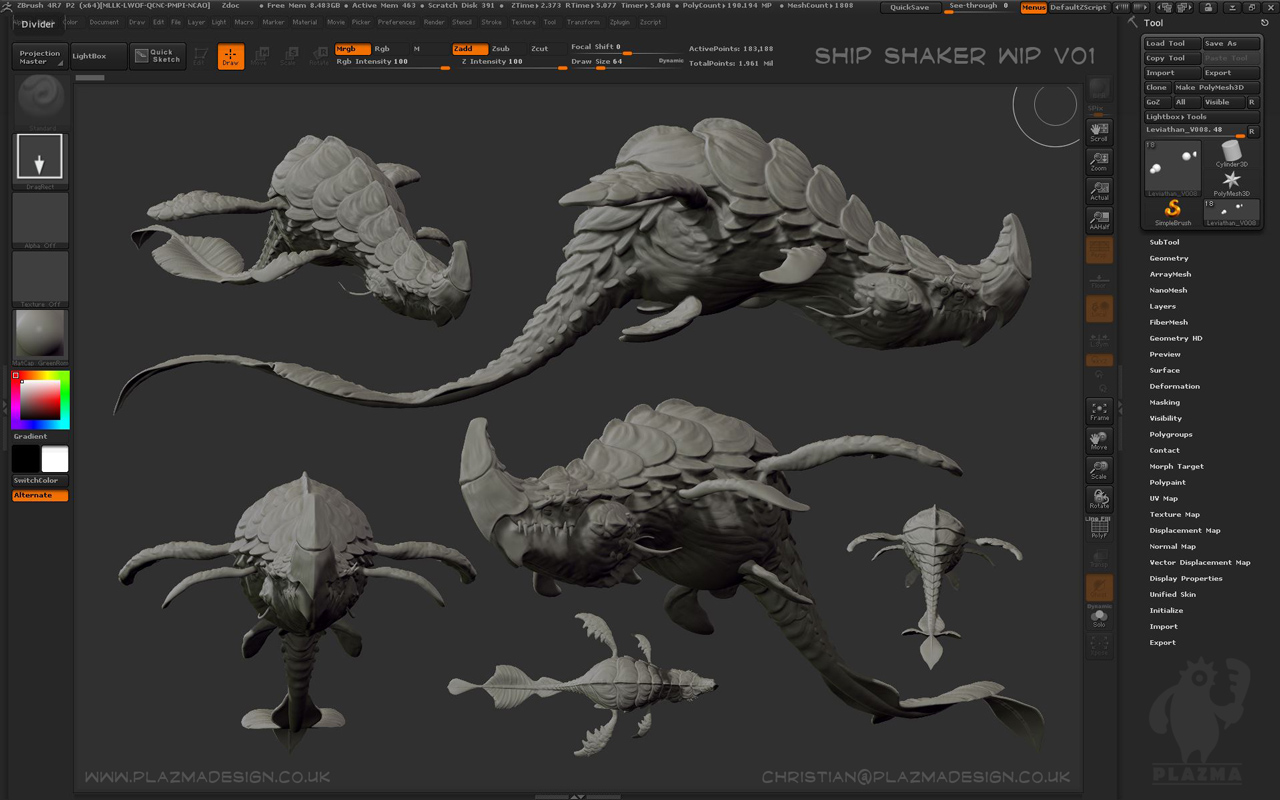Toggle the Alternate color button

click(x=40, y=495)
